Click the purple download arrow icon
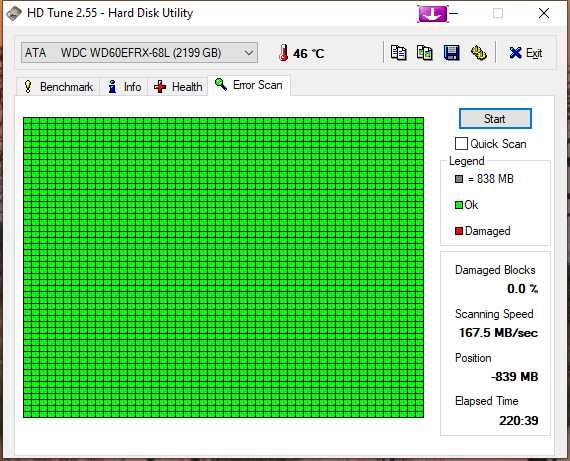 click(432, 14)
